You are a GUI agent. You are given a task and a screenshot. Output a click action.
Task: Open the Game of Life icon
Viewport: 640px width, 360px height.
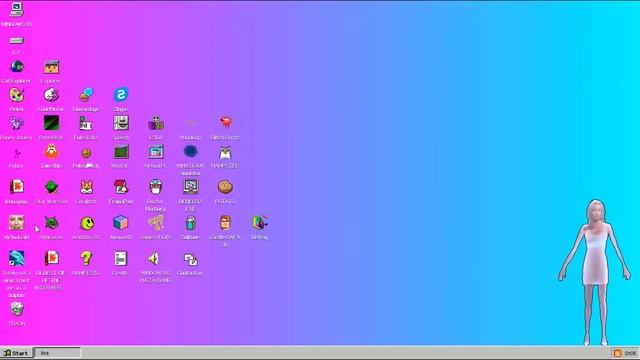click(156, 223)
